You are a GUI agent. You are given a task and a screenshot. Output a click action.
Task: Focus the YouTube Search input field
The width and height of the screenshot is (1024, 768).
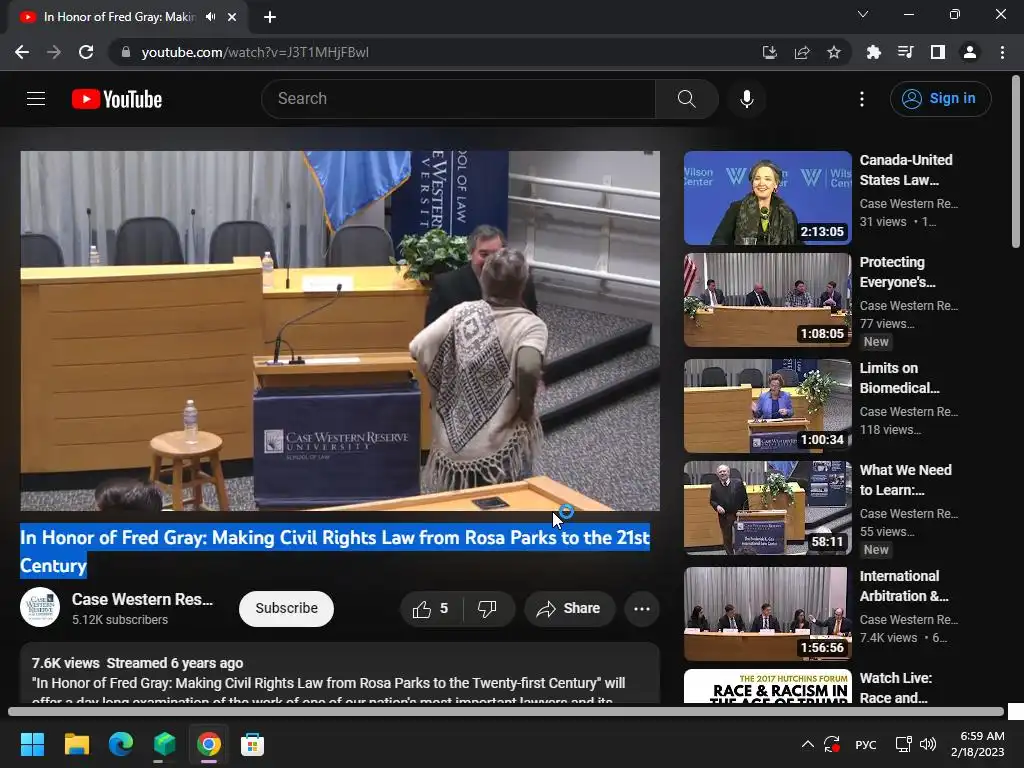(459, 99)
